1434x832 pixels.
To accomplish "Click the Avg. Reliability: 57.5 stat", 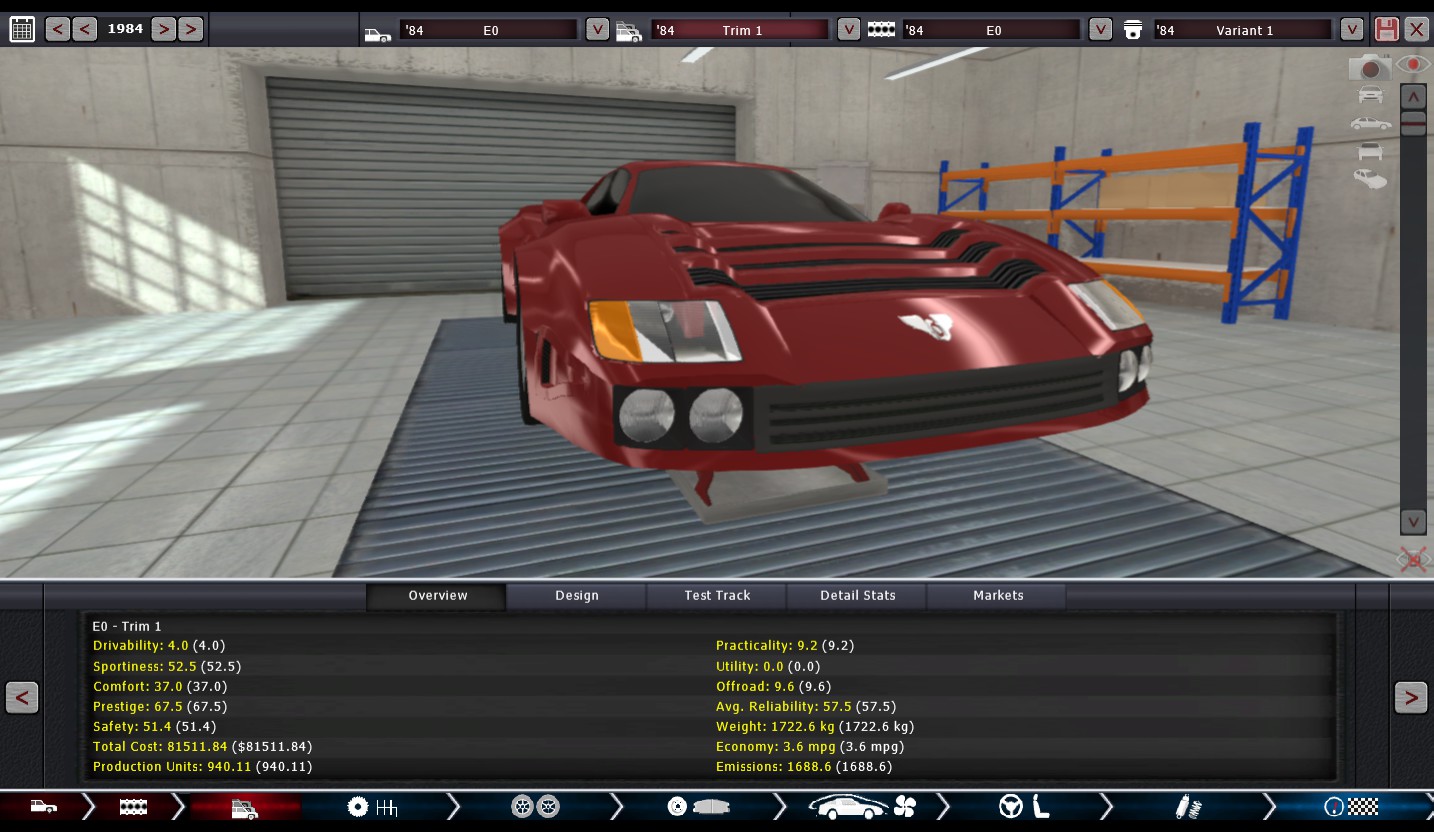I will tap(806, 706).
